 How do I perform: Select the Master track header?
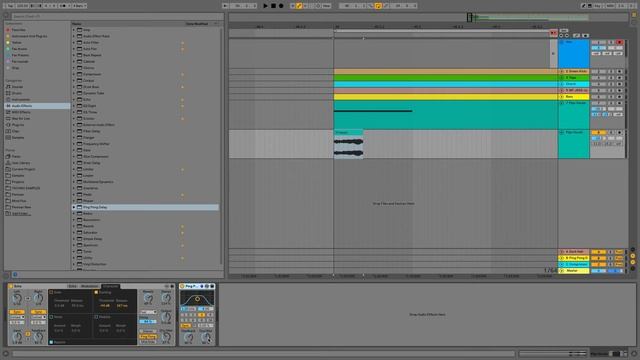574,271
